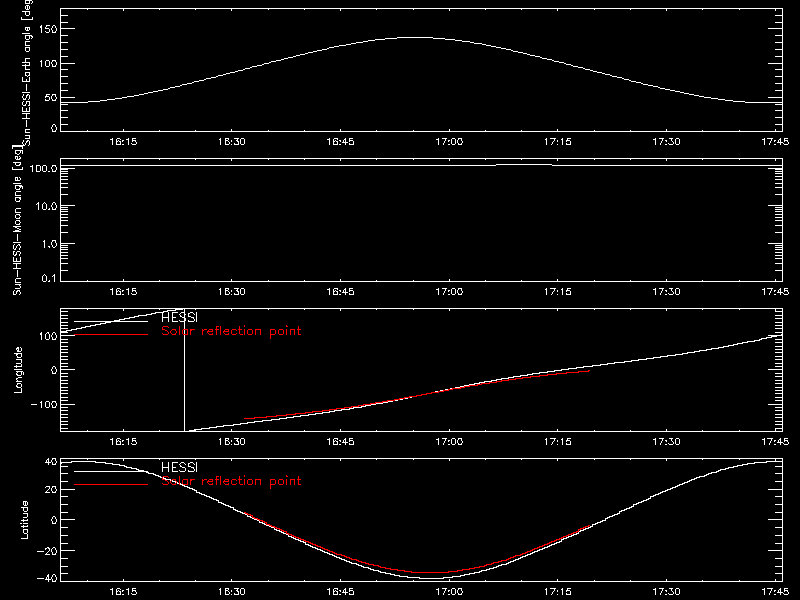Click the 0.1 tick label on Moon angle plot
This screenshot has height=600, width=800.
click(49, 279)
